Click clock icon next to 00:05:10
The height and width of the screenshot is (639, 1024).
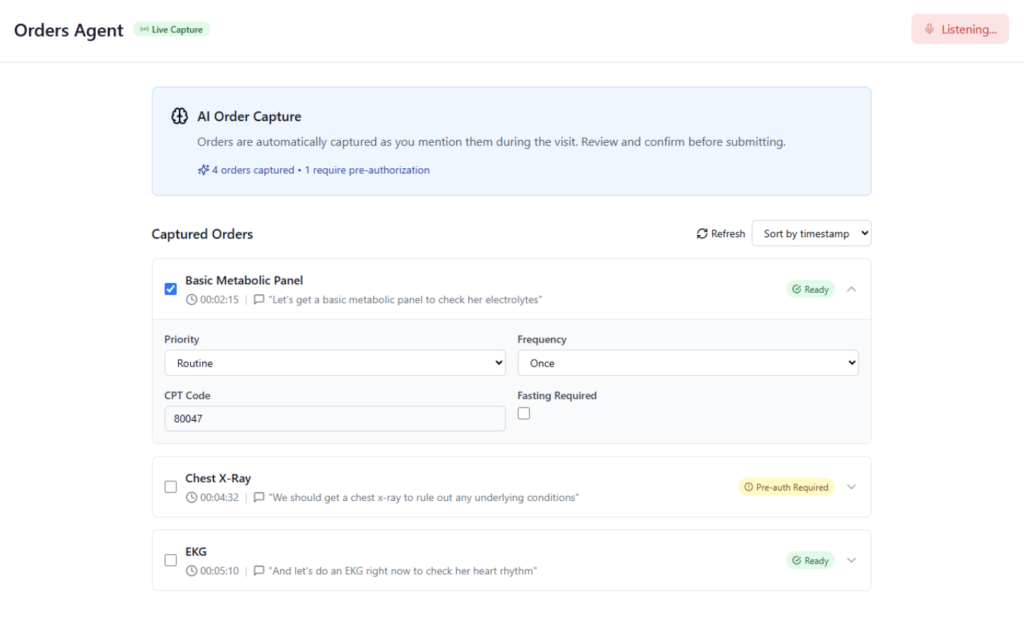[191, 571]
